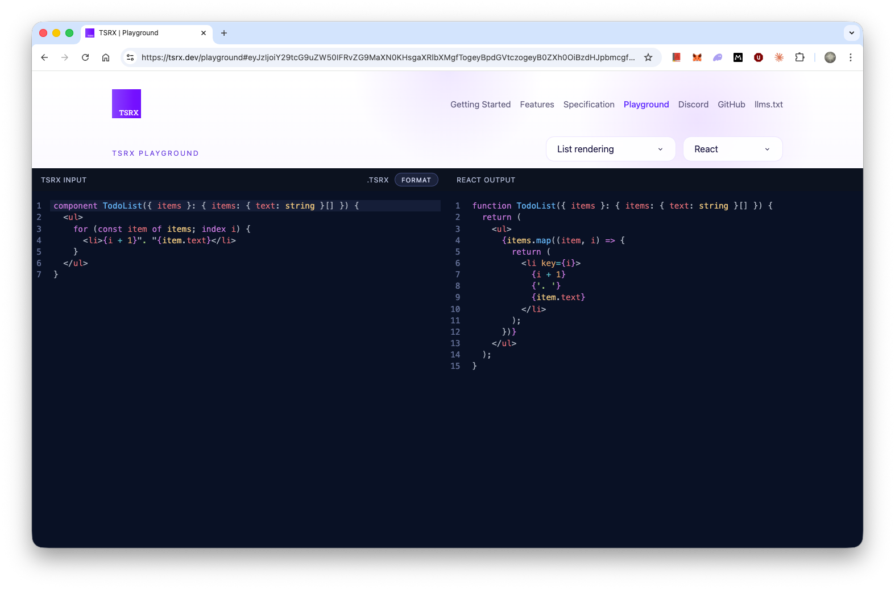Screen dimensions: 895x590
Task: Click the TSRX logo
Action: pyautogui.click(x=126, y=103)
